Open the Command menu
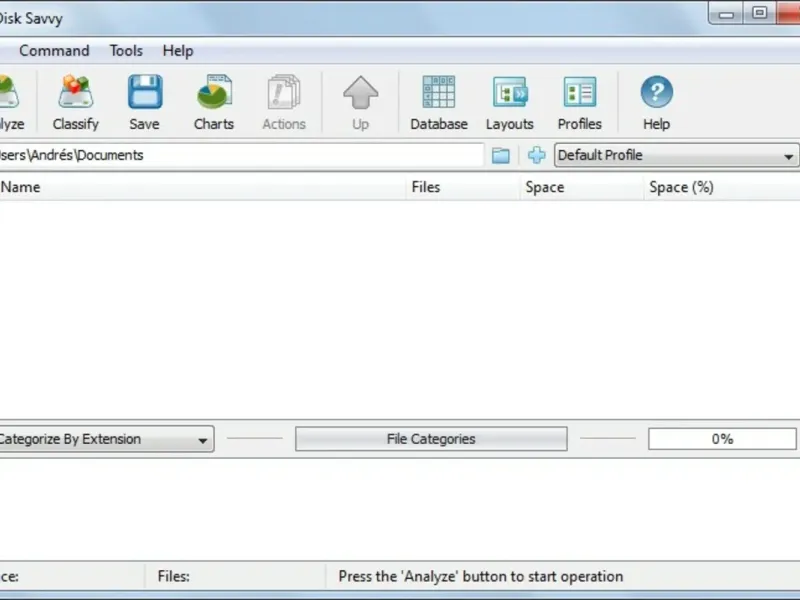 tap(54, 51)
